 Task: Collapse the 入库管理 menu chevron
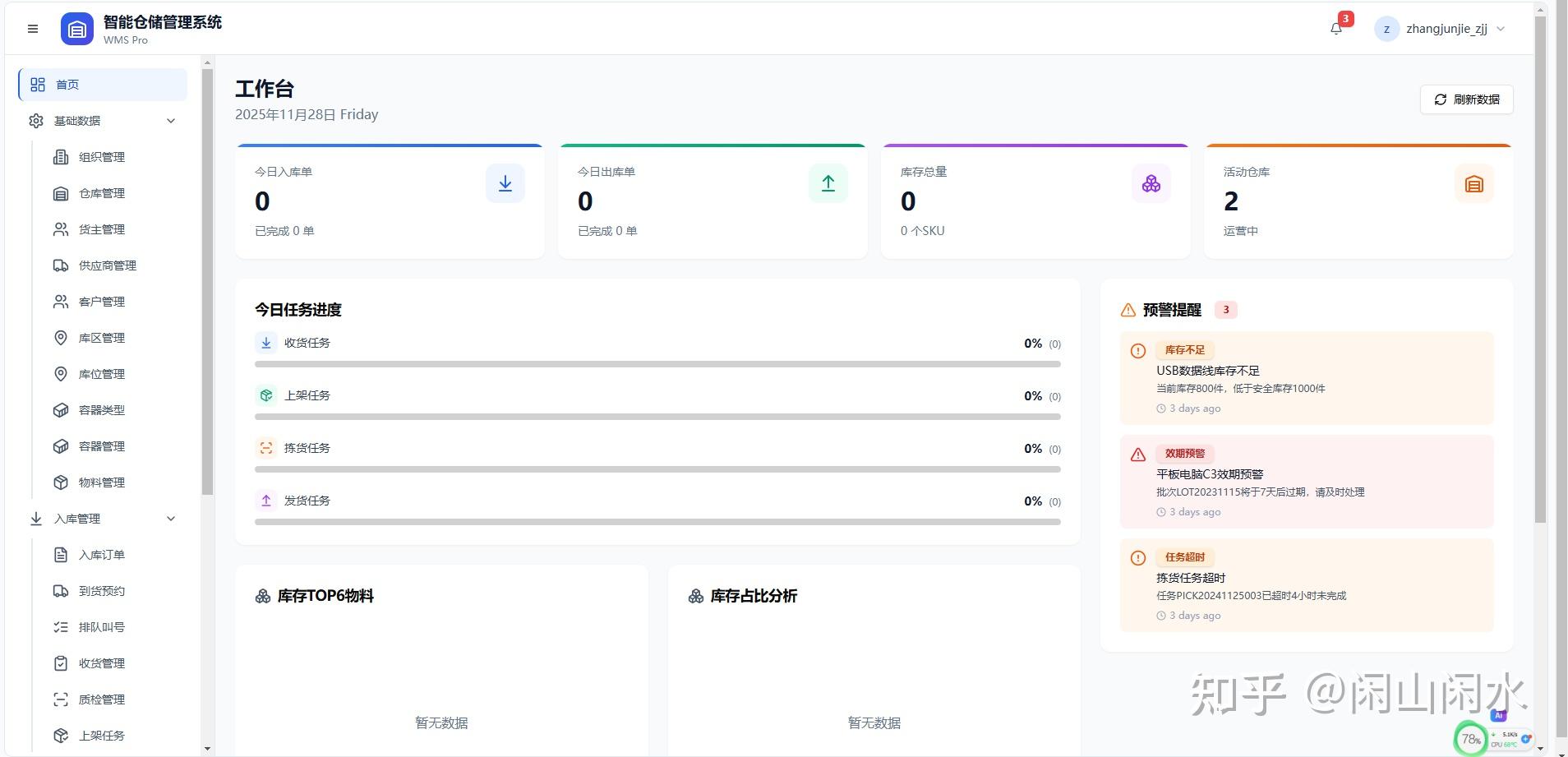coord(171,519)
